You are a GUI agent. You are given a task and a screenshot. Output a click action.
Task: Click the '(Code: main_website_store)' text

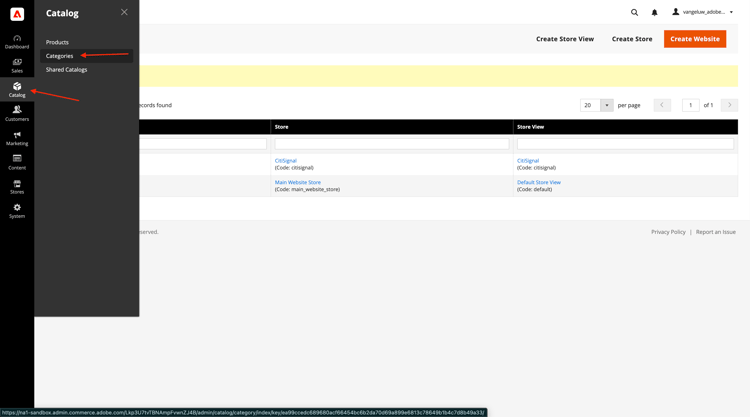307,189
